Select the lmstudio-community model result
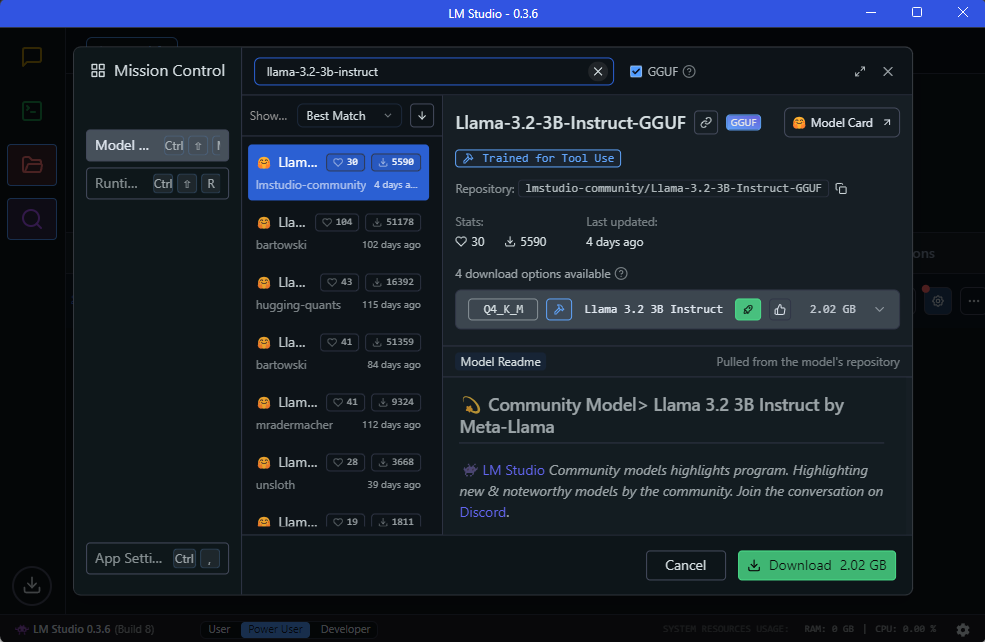The image size is (985, 642). coord(339,173)
